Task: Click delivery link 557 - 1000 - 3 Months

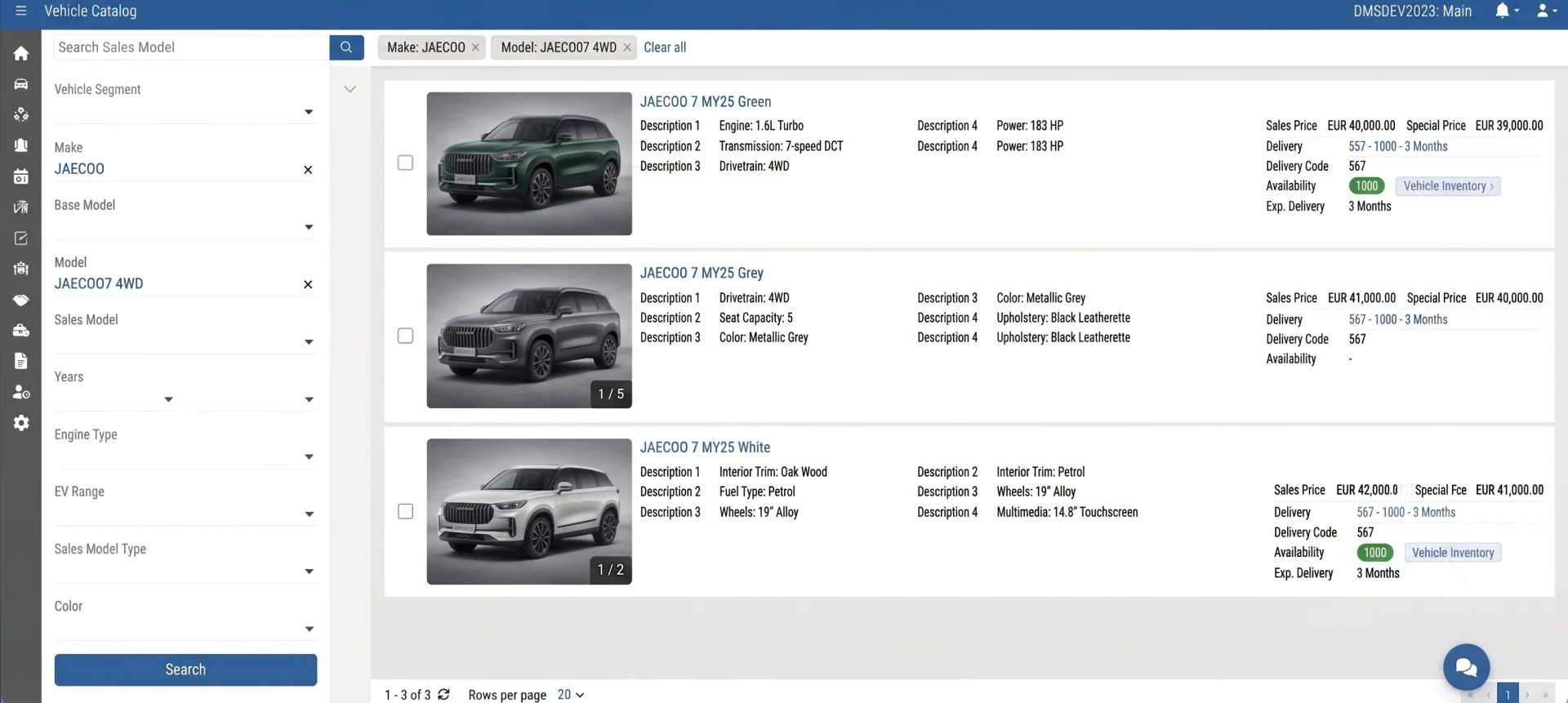Action: [1397, 146]
